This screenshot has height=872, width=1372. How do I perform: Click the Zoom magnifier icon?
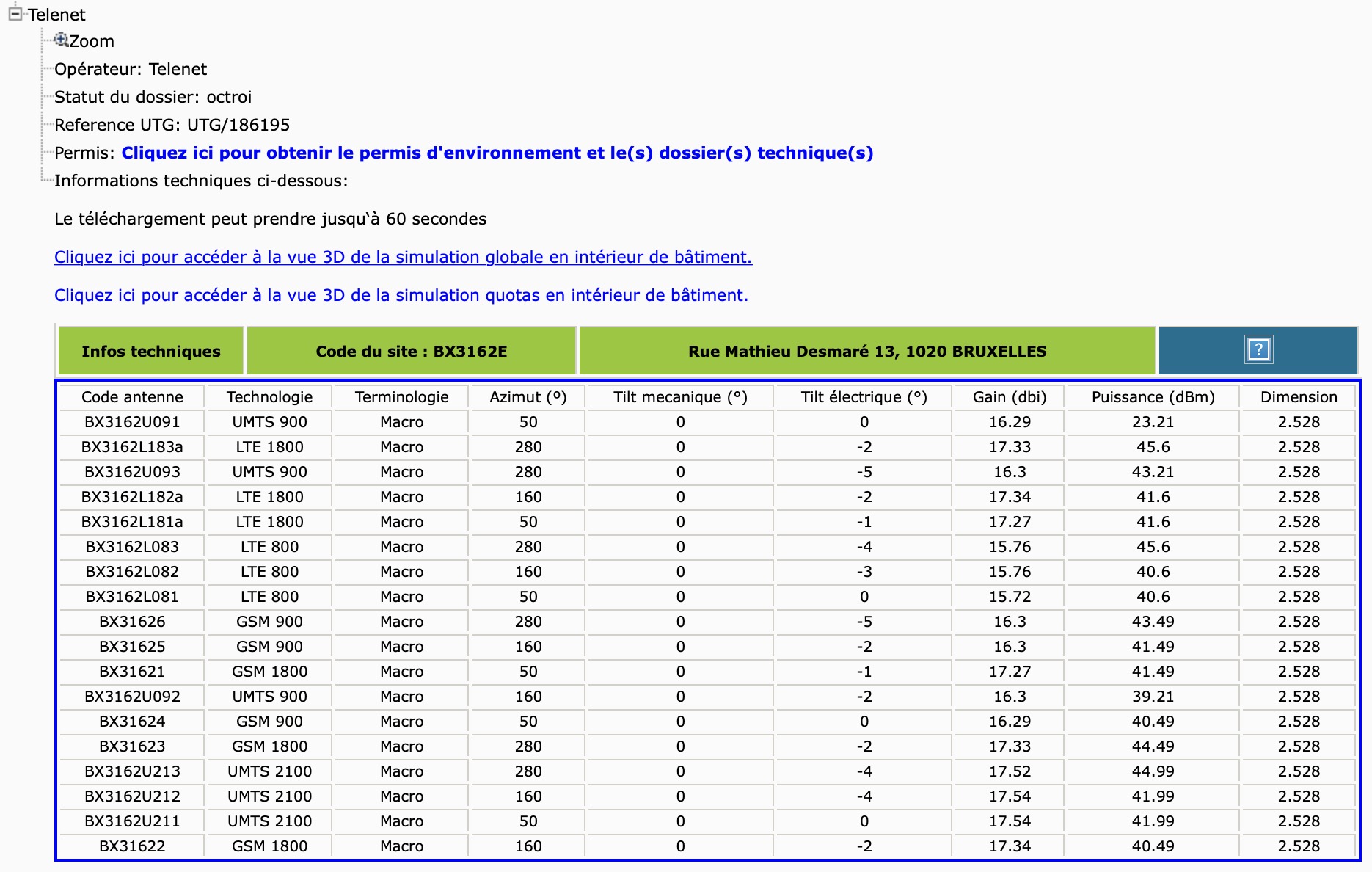click(62, 40)
